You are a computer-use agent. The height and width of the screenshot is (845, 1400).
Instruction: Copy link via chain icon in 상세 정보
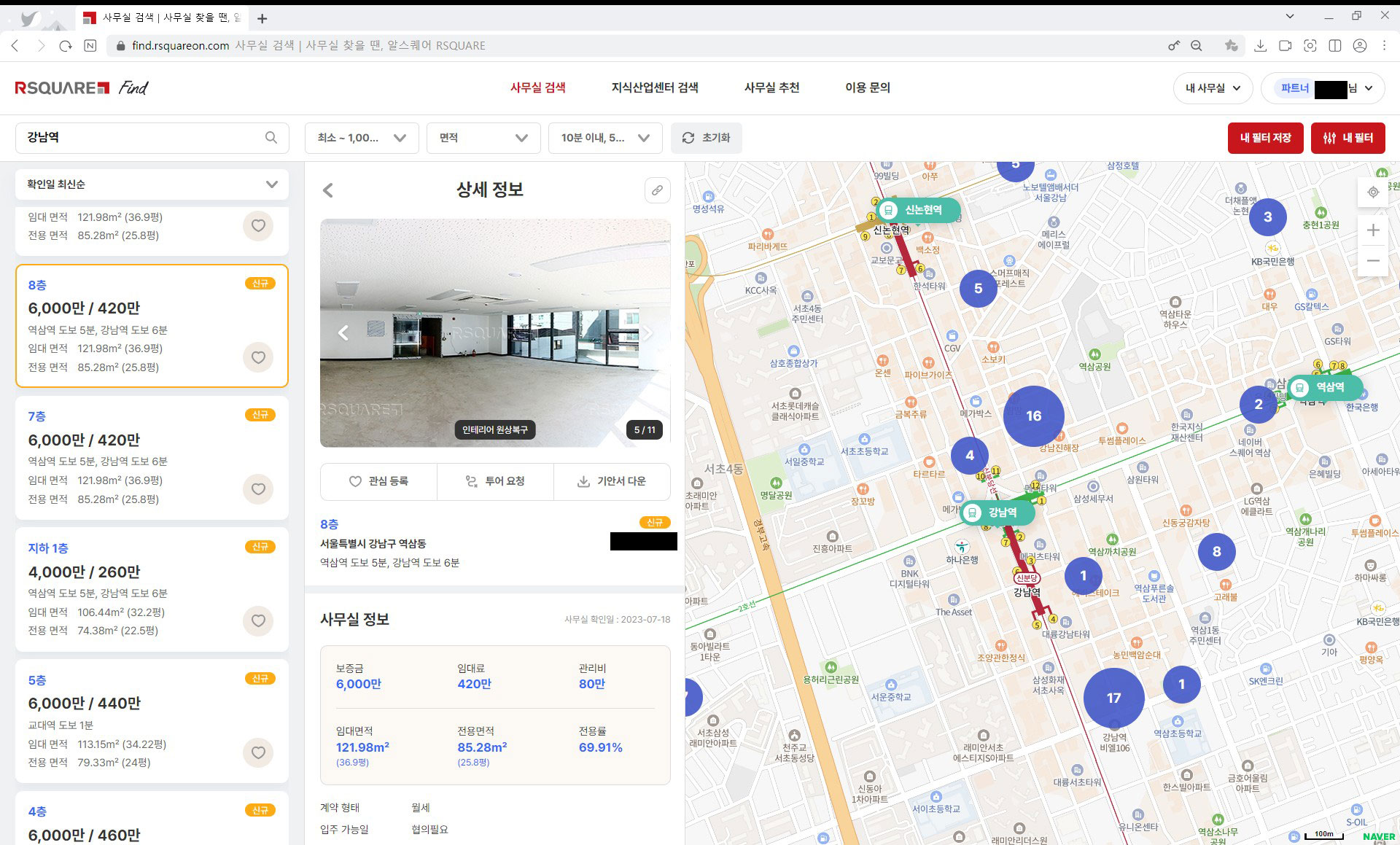657,190
